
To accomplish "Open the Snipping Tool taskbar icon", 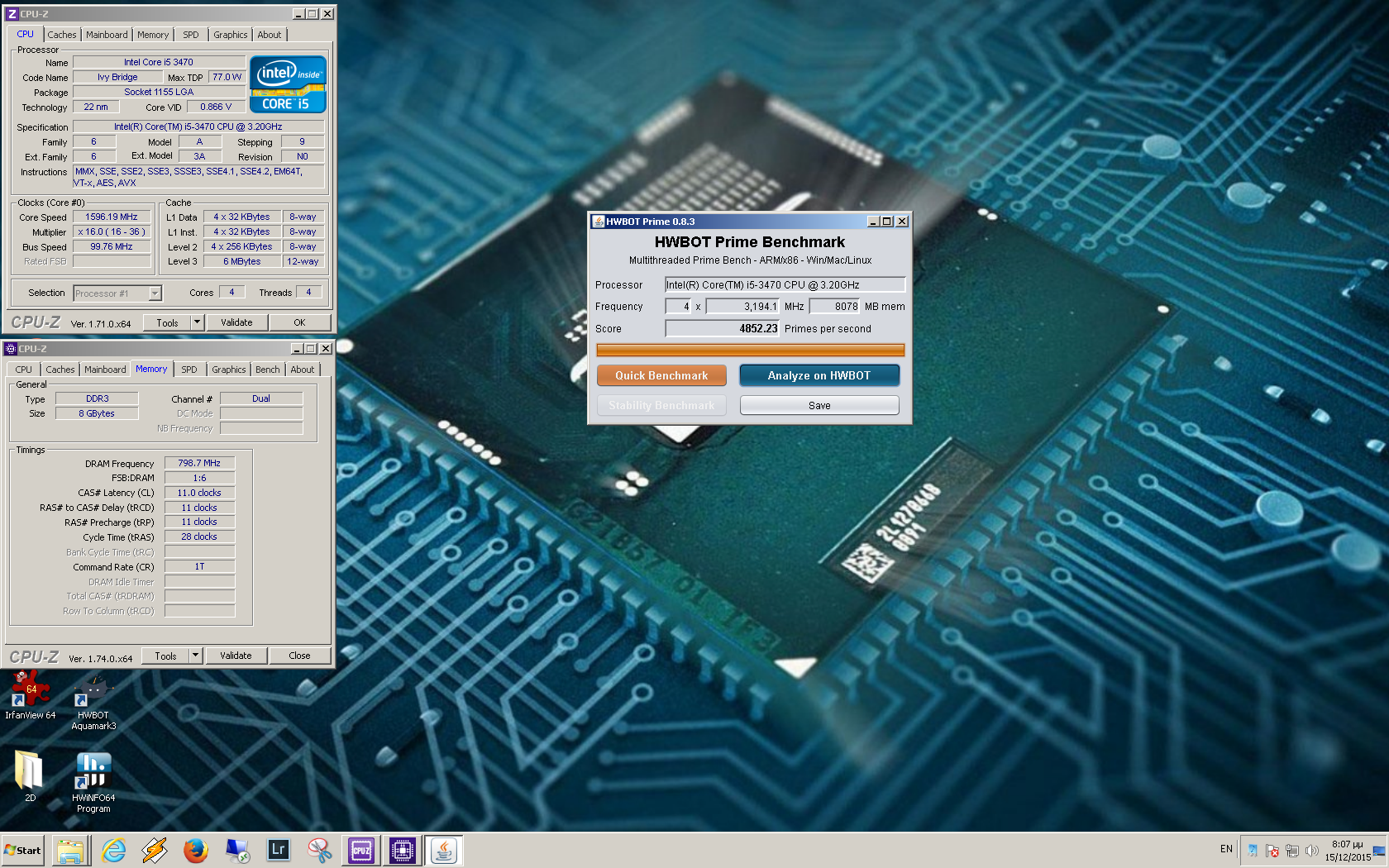I will coord(320,850).
